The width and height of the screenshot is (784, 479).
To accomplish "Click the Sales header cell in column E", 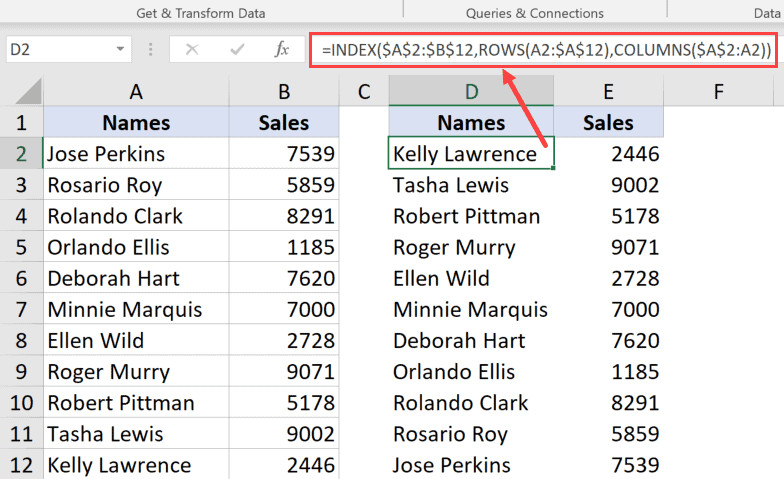I will 608,122.
